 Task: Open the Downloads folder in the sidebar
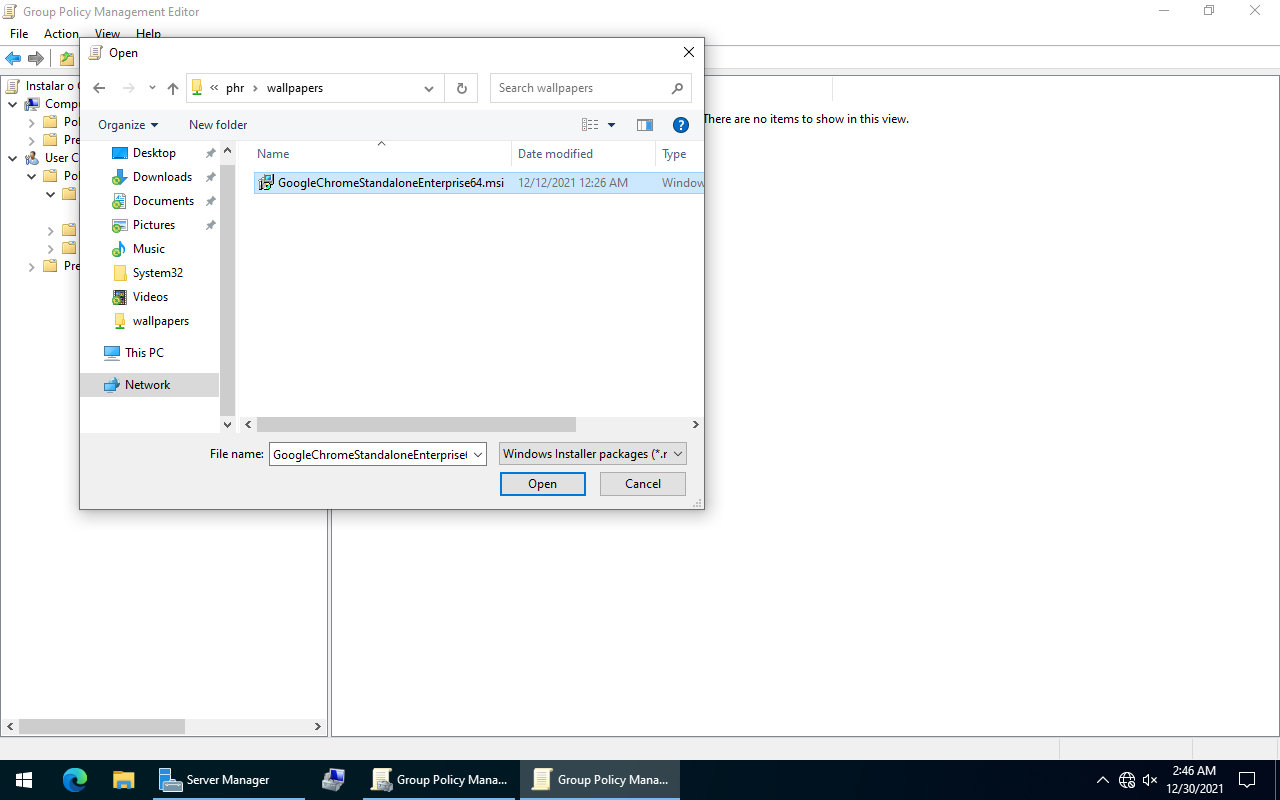(160, 176)
